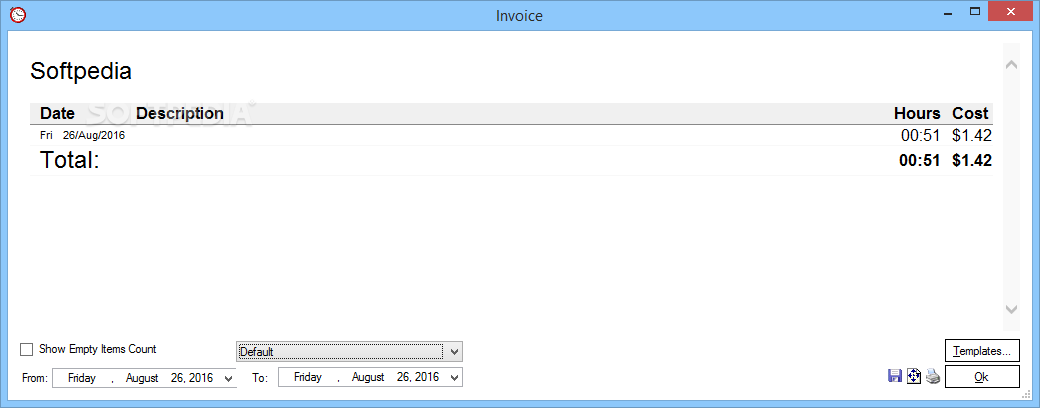This screenshot has height=408, width=1040.
Task: Click the Total: label
Action: click(x=70, y=161)
